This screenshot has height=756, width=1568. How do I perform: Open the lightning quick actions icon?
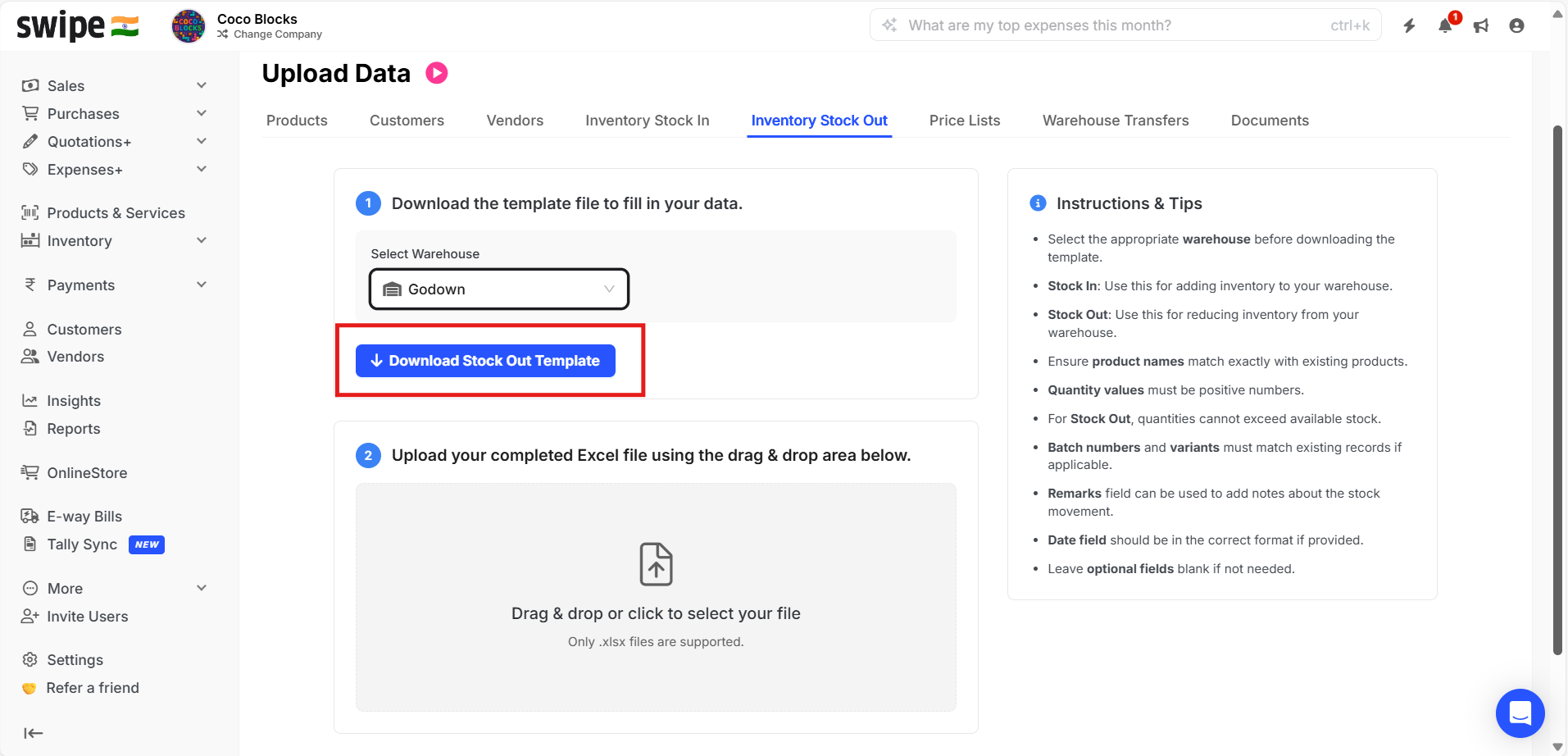pos(1409,26)
